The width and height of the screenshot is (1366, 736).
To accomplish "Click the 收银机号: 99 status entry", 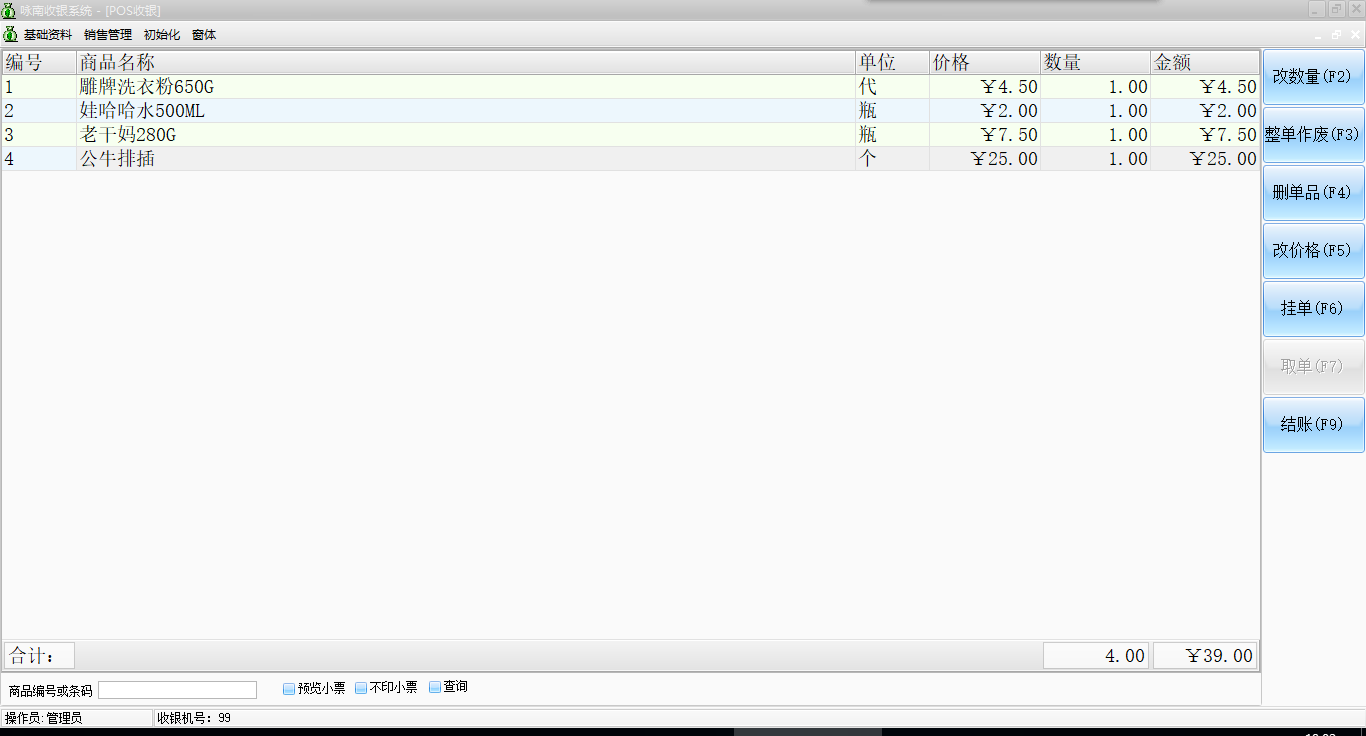I will coord(194,718).
